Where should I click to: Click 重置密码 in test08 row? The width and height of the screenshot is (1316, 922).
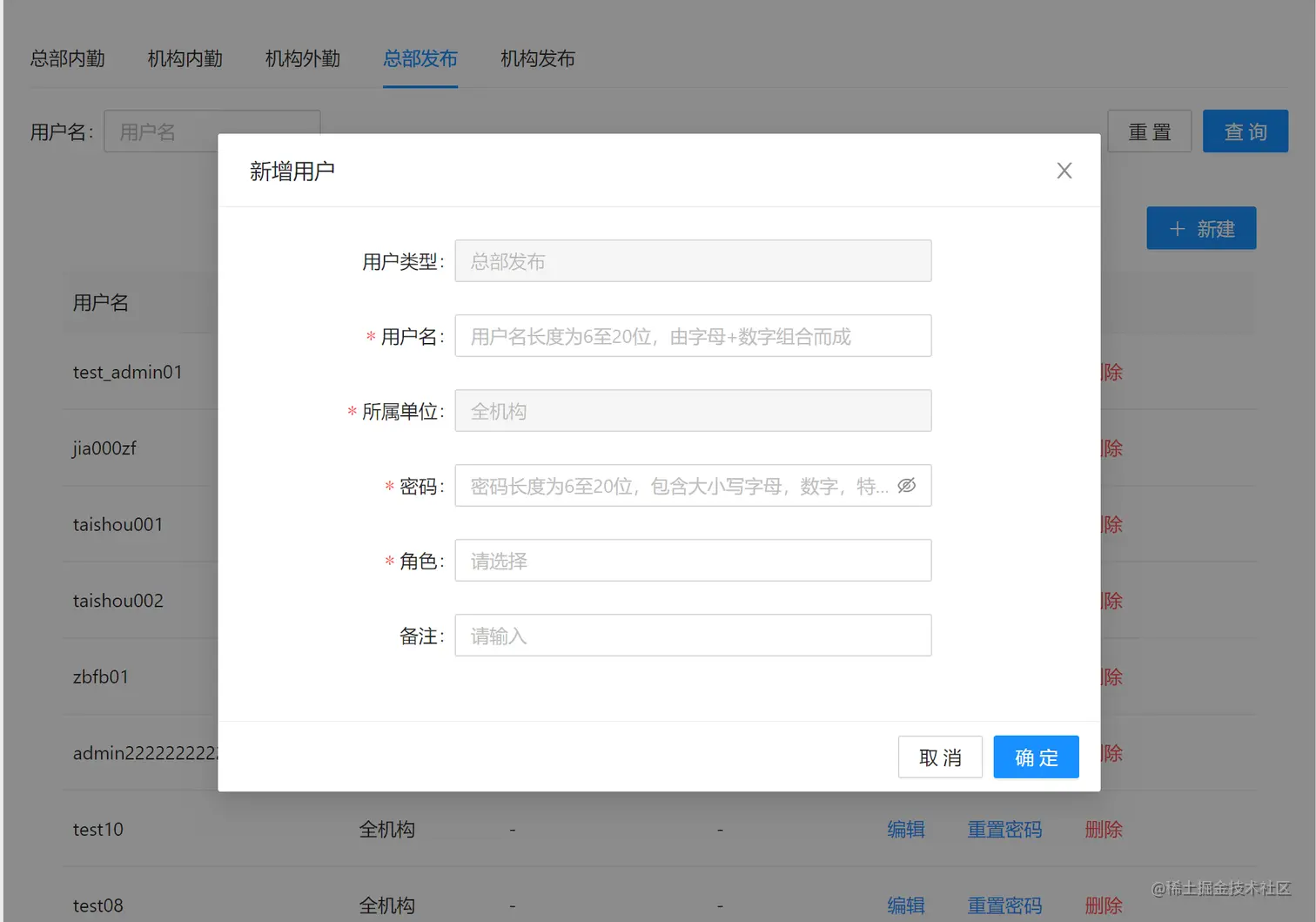pos(1004,905)
